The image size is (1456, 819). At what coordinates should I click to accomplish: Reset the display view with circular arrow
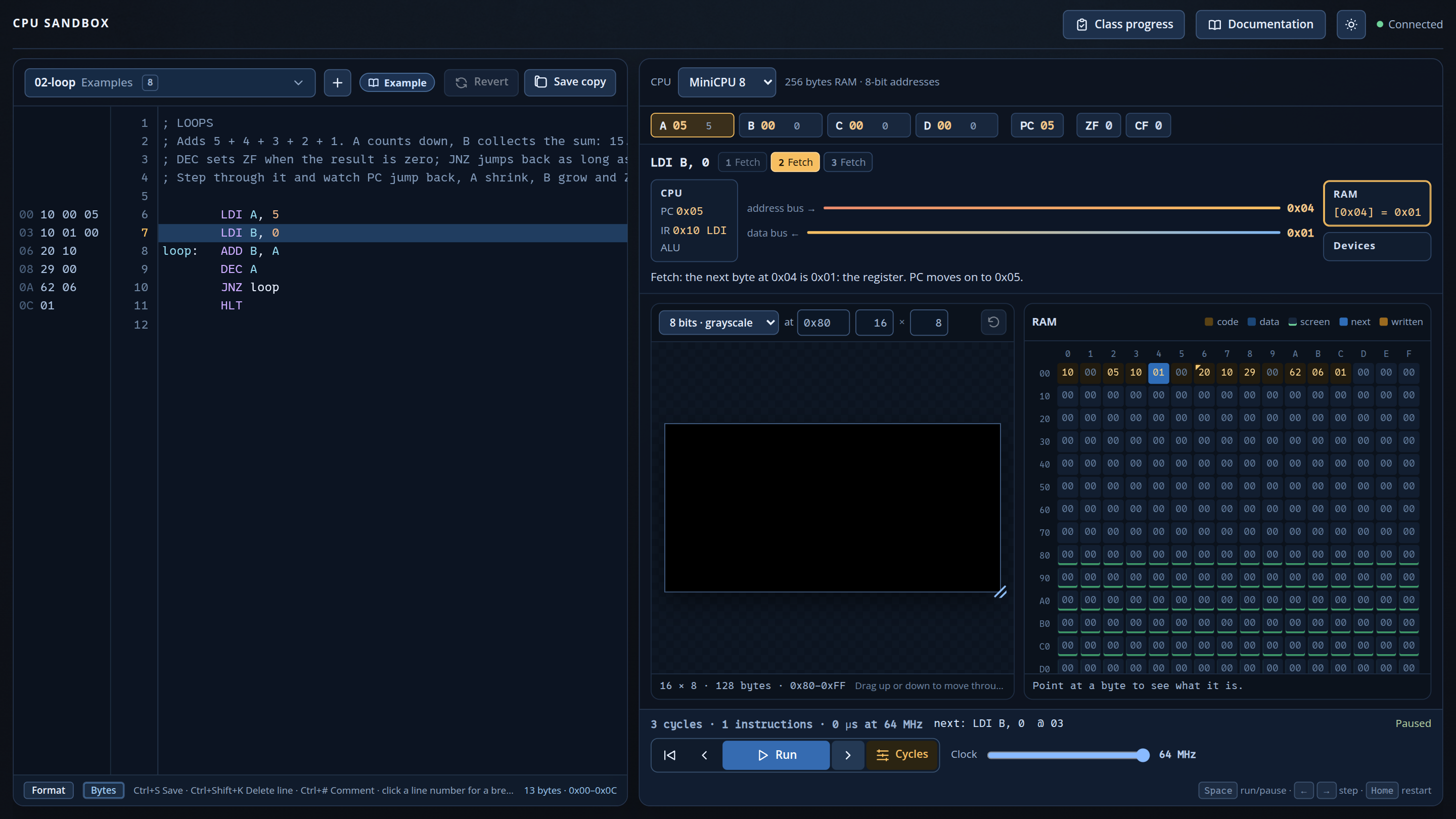(x=993, y=322)
